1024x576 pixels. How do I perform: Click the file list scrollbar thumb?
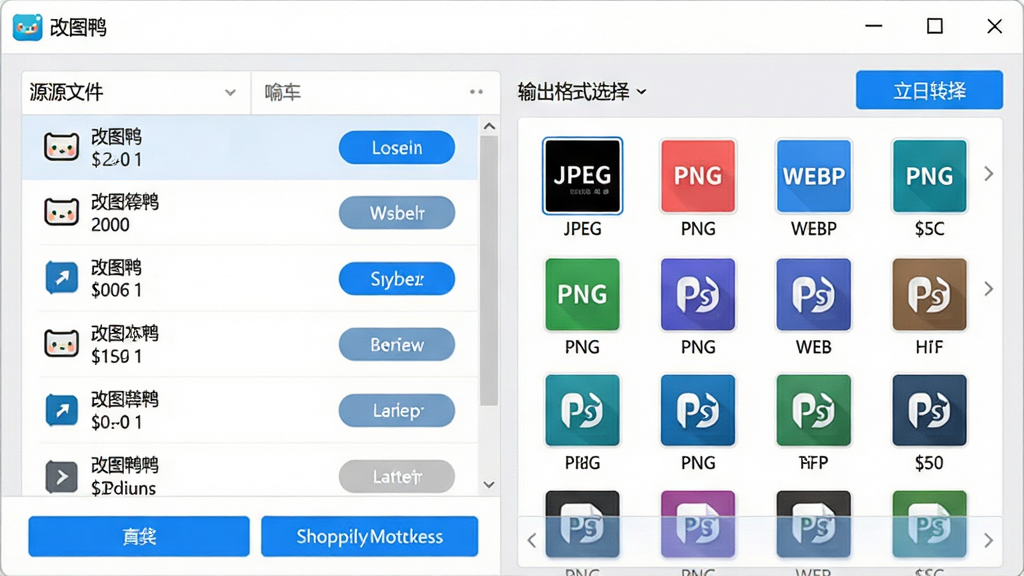coord(489,270)
